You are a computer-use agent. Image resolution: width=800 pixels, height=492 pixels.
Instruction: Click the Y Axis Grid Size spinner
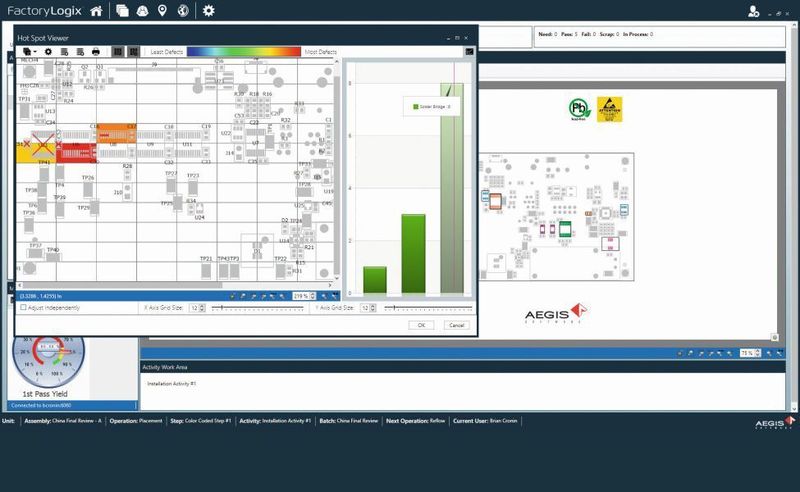tap(368, 308)
